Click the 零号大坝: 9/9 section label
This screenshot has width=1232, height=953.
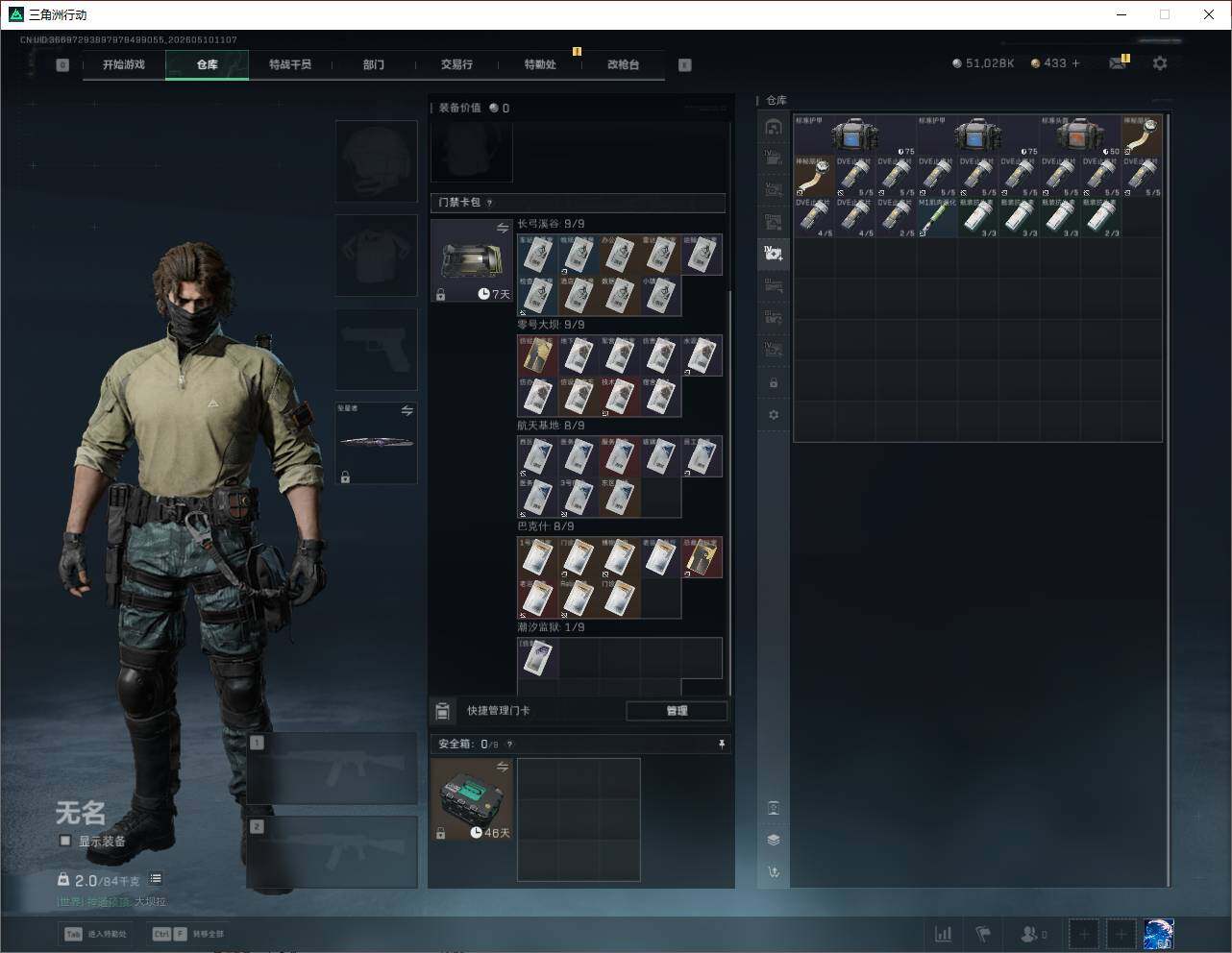[551, 325]
